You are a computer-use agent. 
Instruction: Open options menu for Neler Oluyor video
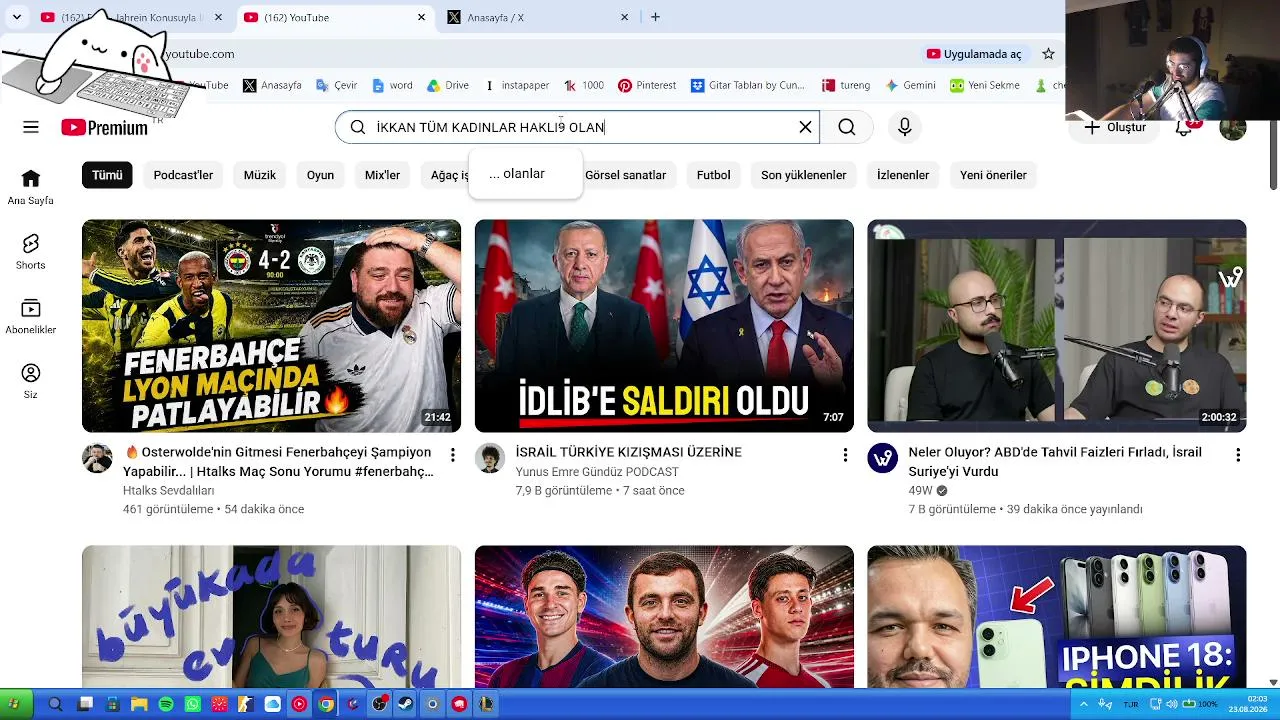1238,455
